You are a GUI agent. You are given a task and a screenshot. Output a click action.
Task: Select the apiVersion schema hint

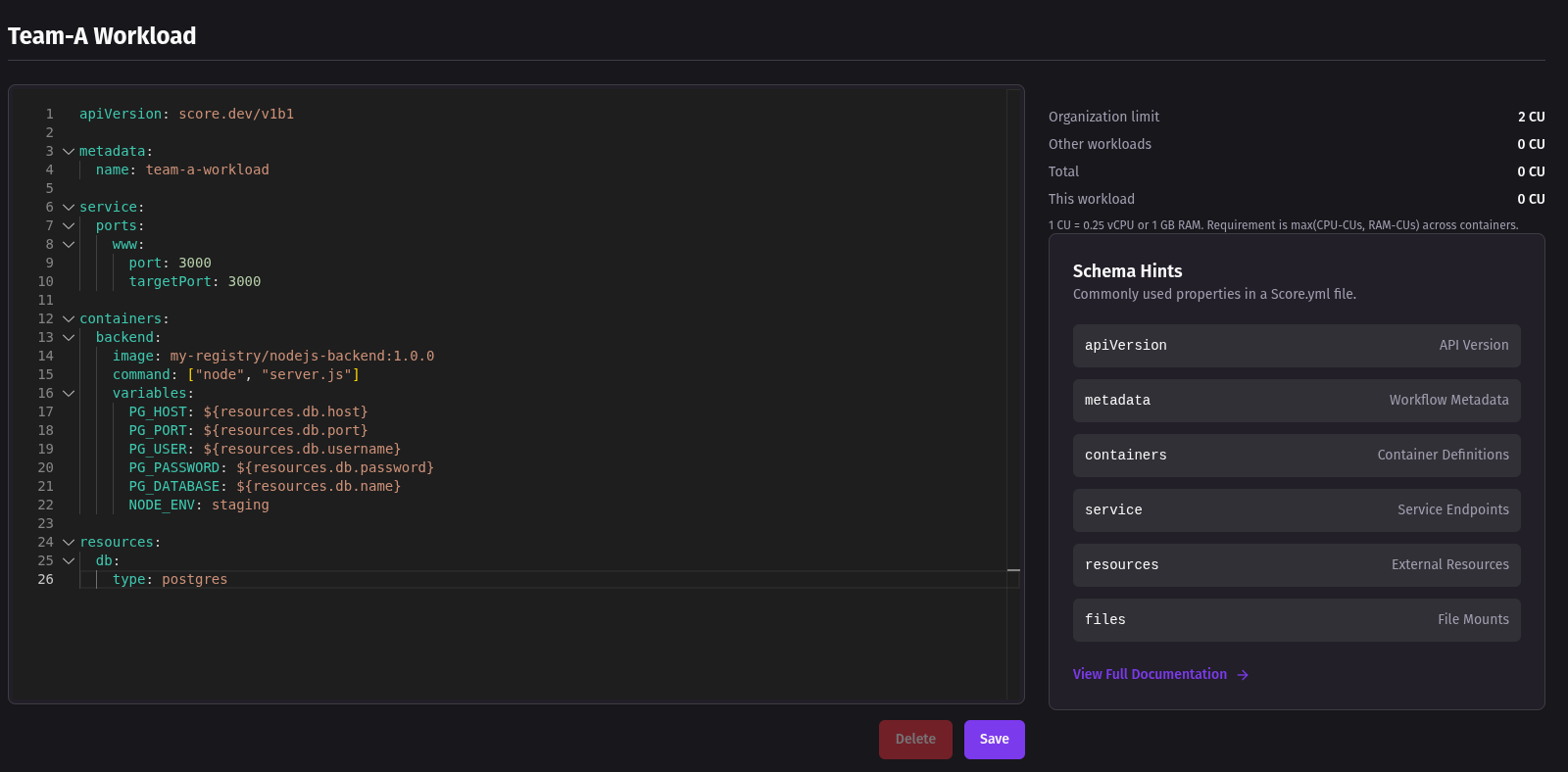[x=1296, y=346]
